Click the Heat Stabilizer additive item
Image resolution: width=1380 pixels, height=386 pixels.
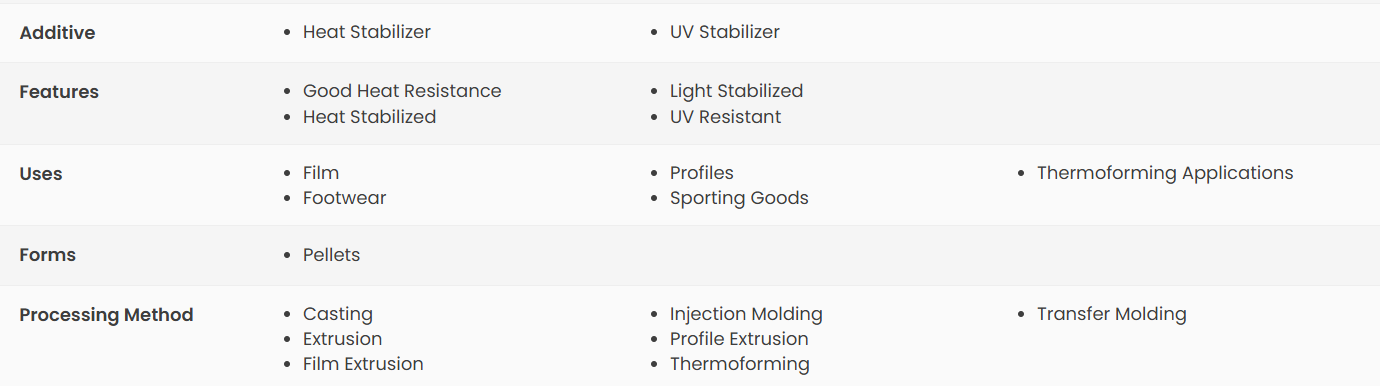367,32
